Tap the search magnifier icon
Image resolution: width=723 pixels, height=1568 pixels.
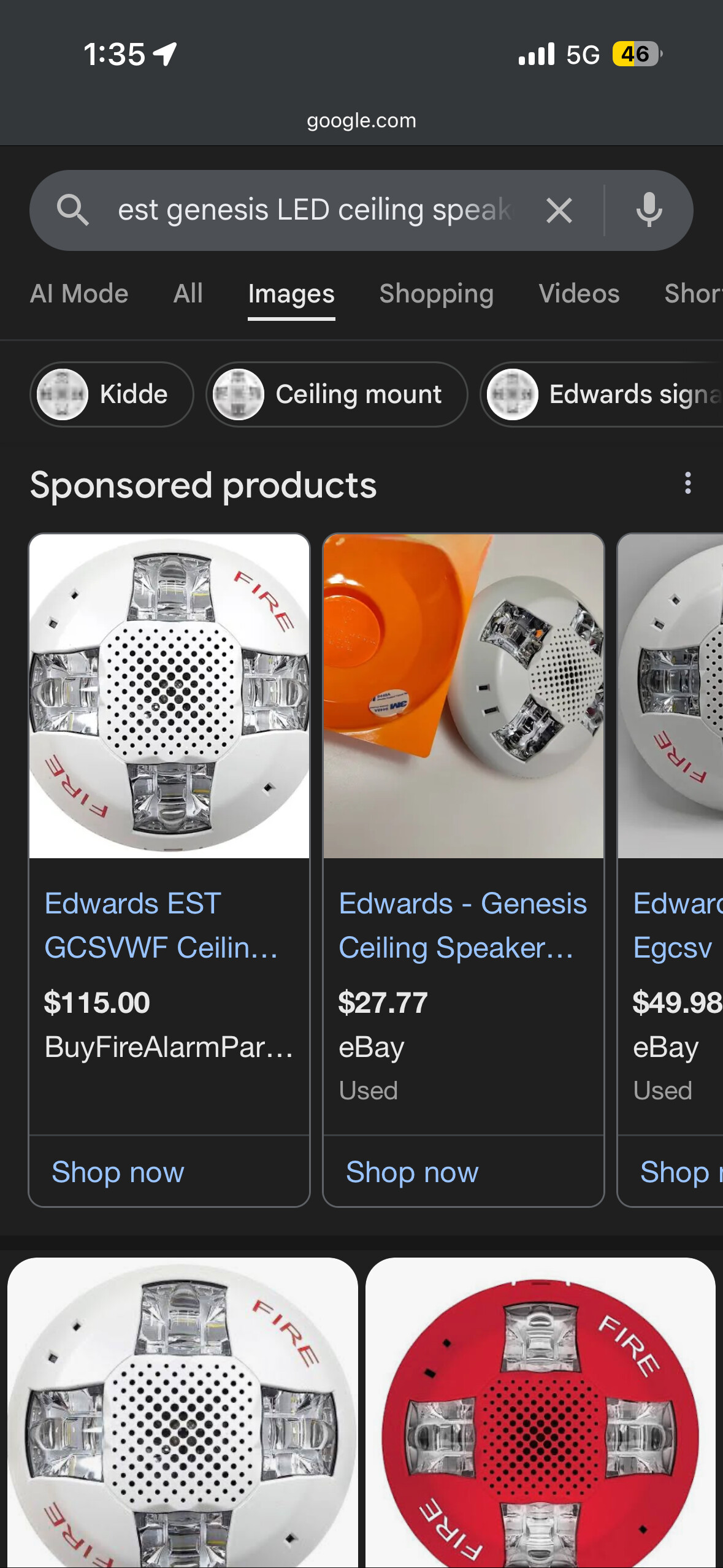tap(73, 210)
